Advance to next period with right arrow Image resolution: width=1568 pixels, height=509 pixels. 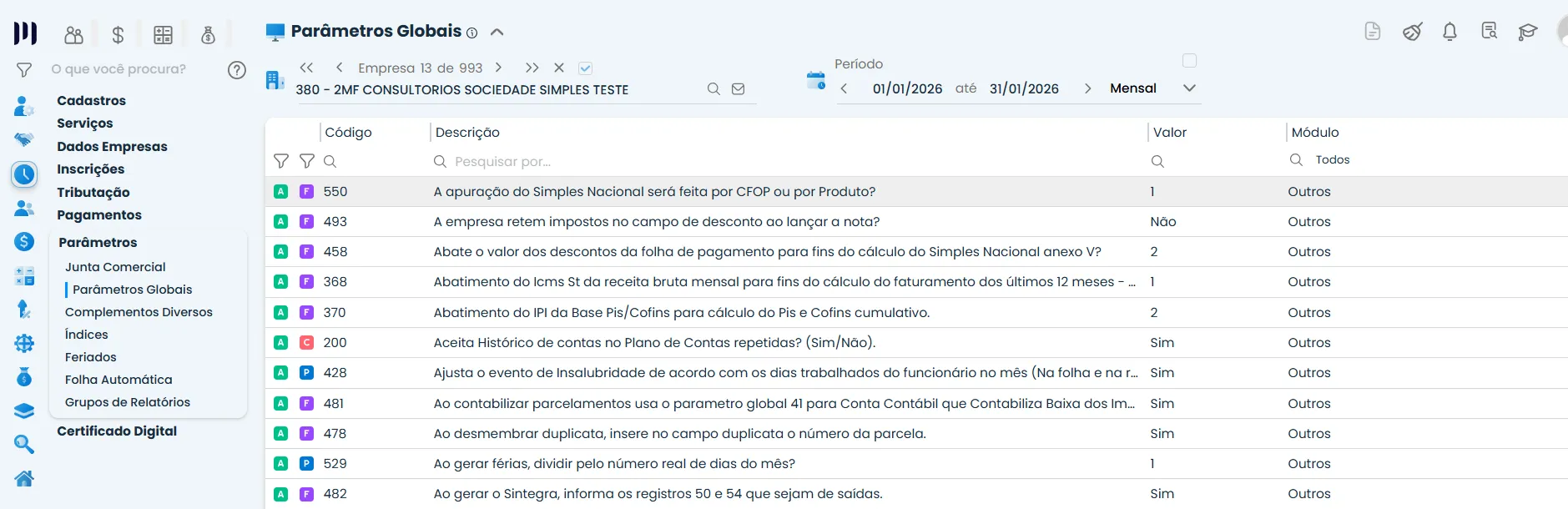click(x=1087, y=88)
